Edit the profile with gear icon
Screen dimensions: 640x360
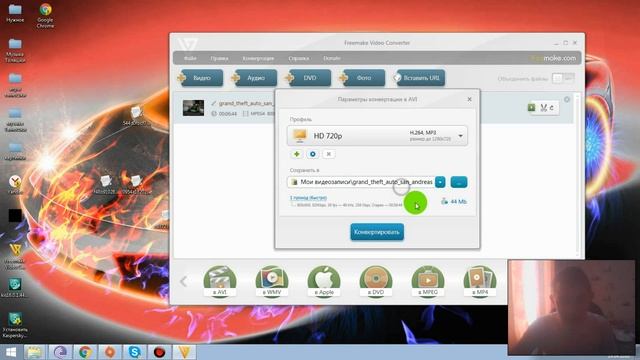tap(313, 154)
